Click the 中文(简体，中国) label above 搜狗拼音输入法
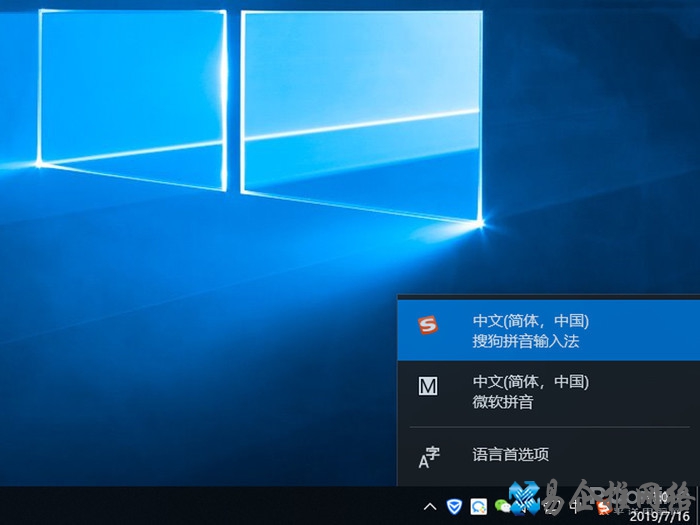The image size is (700, 525). (530, 321)
